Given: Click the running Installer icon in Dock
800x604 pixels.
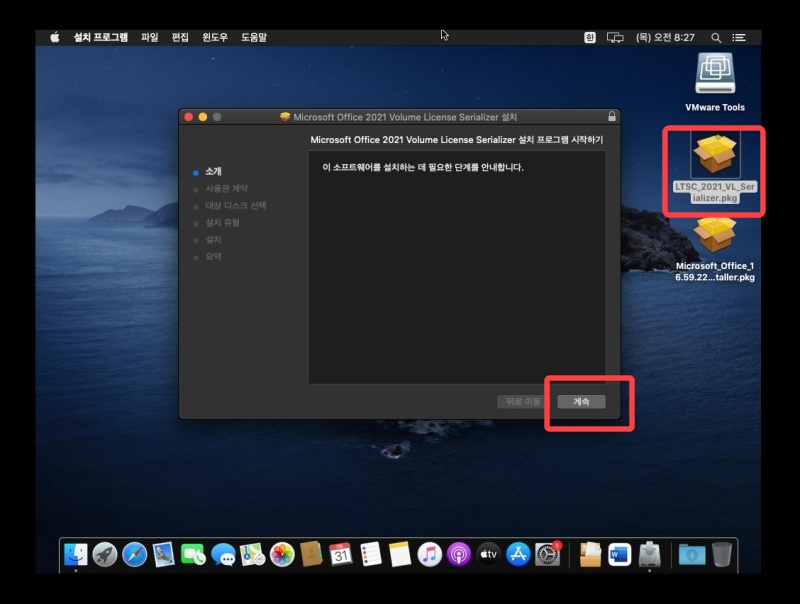Looking at the screenshot, I should click(649, 554).
